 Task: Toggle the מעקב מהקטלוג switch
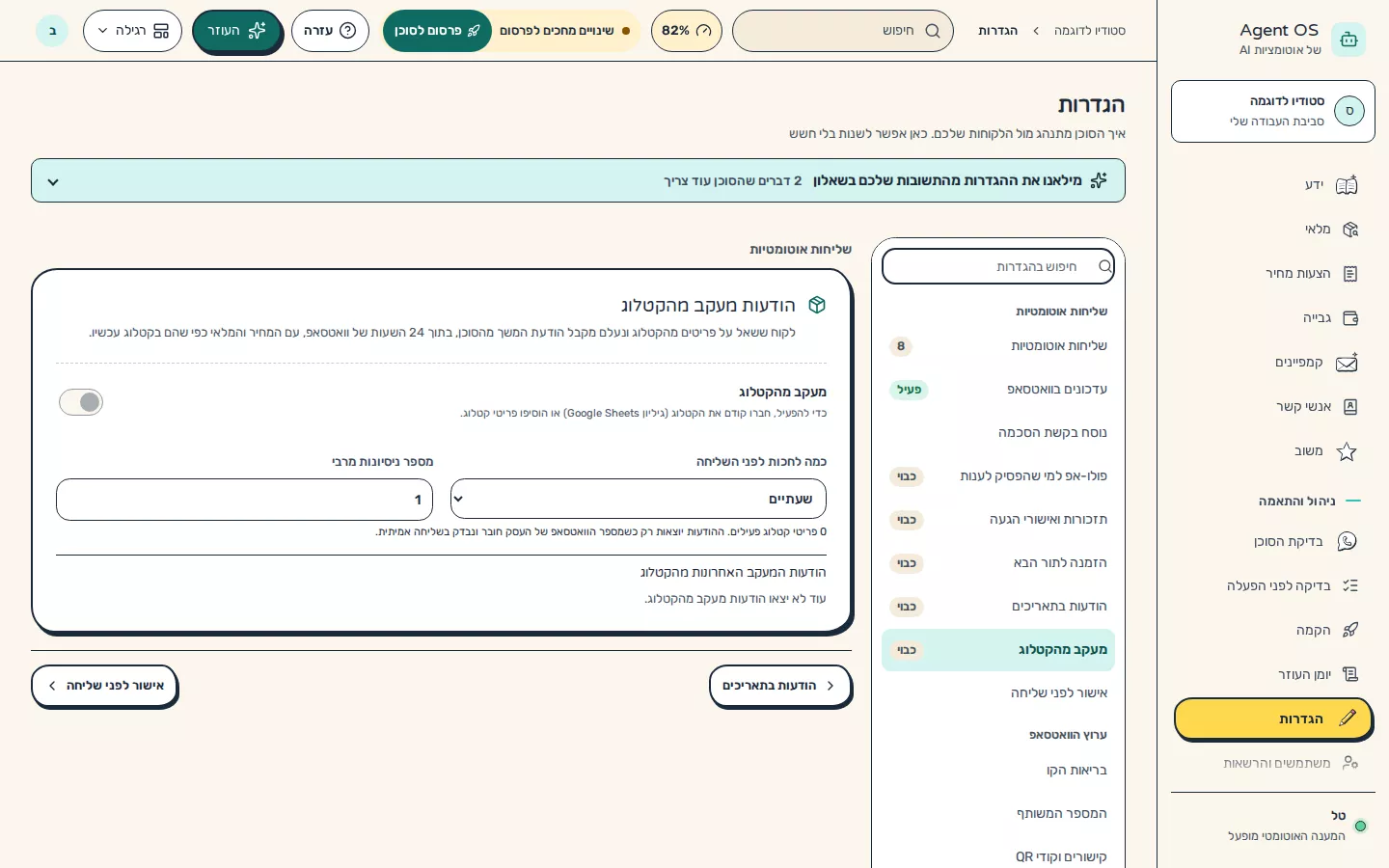point(81,402)
